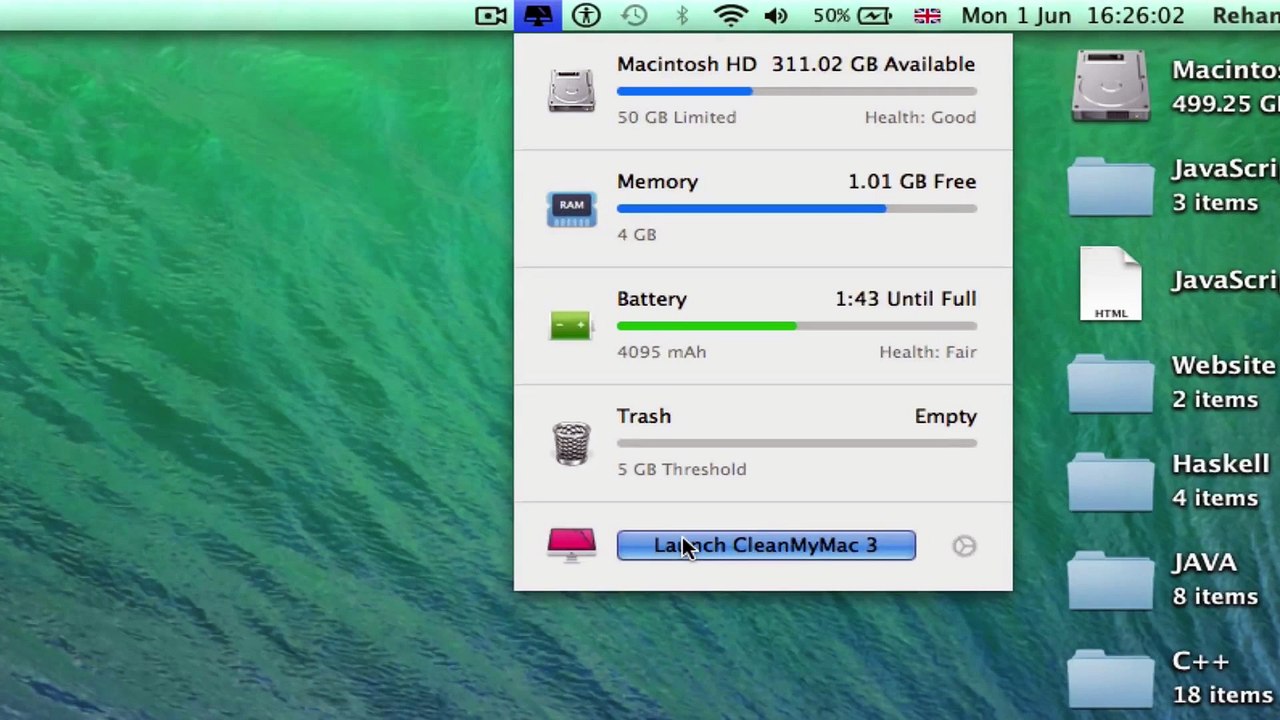The height and width of the screenshot is (720, 1280).
Task: Open the Time Machine menu bar icon
Action: click(x=634, y=15)
